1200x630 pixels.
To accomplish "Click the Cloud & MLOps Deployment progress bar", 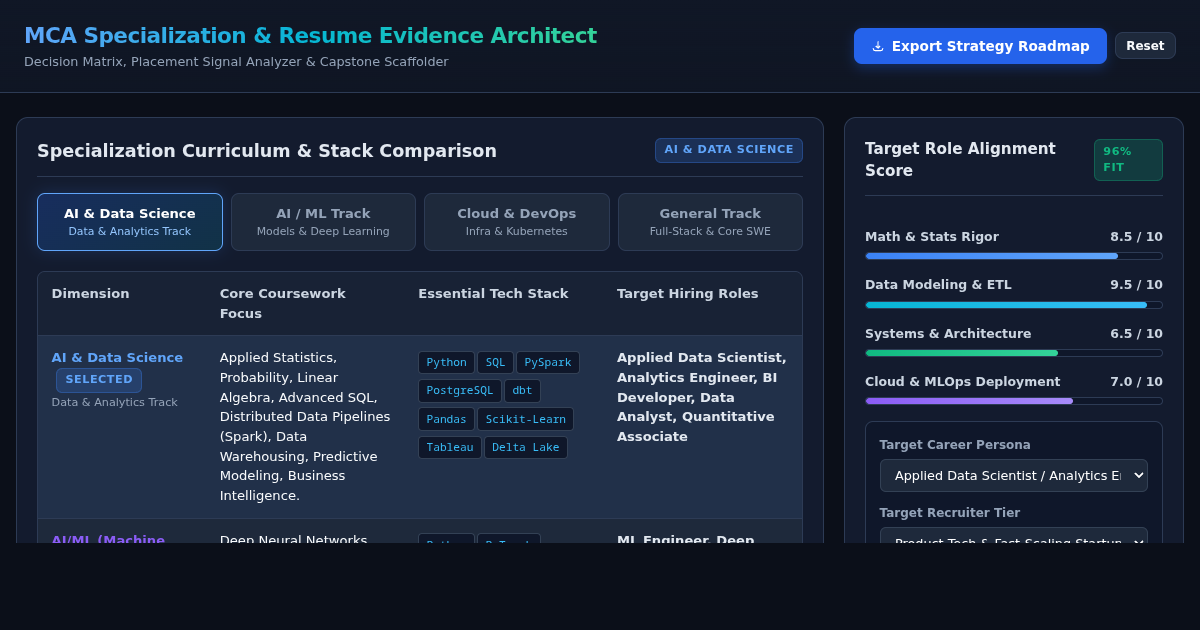I will pyautogui.click(x=1014, y=401).
